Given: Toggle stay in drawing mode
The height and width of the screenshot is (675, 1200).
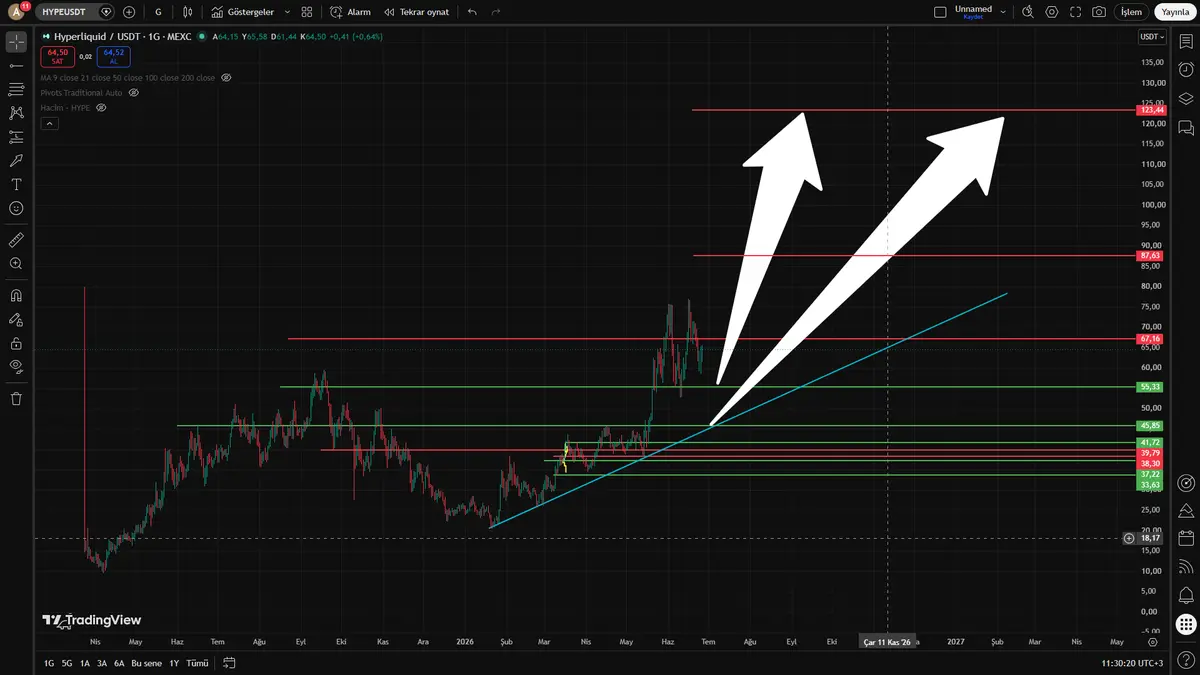Looking at the screenshot, I should [16, 320].
